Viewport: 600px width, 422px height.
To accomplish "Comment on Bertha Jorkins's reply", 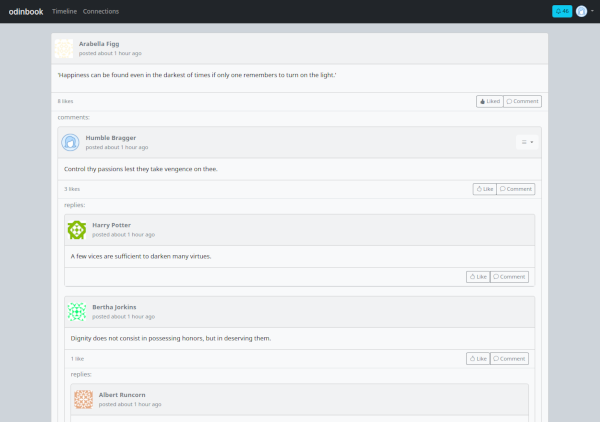I will tap(509, 358).
